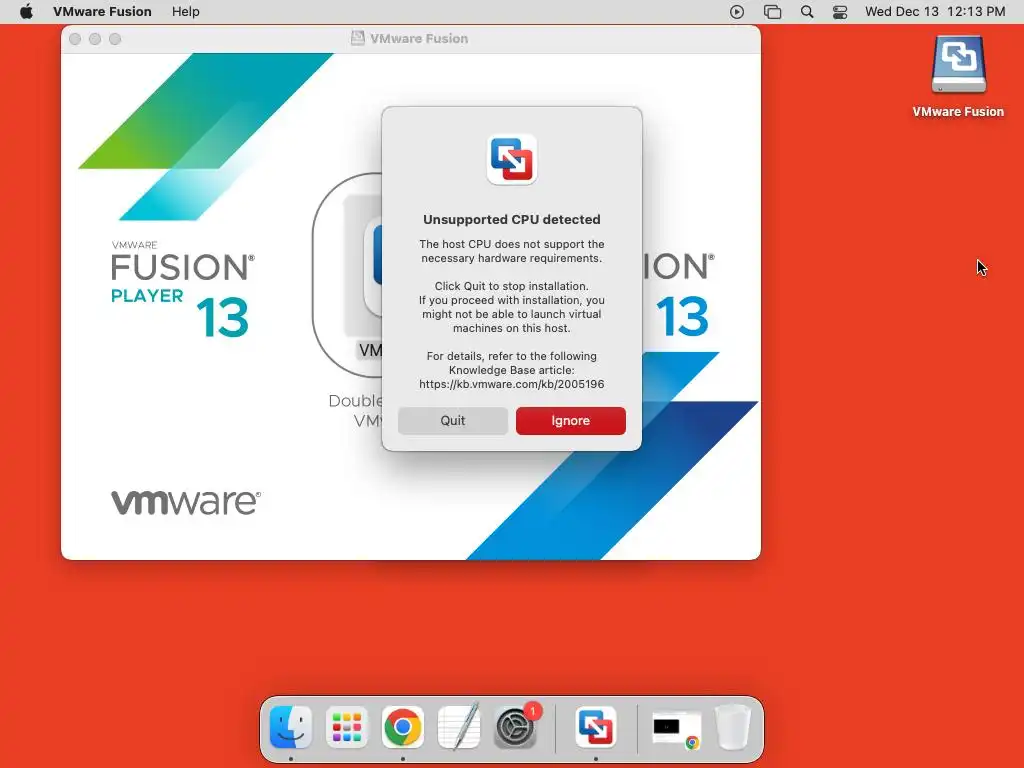Click the play-circle status icon in the menu bar
1024x768 pixels.
click(x=737, y=12)
